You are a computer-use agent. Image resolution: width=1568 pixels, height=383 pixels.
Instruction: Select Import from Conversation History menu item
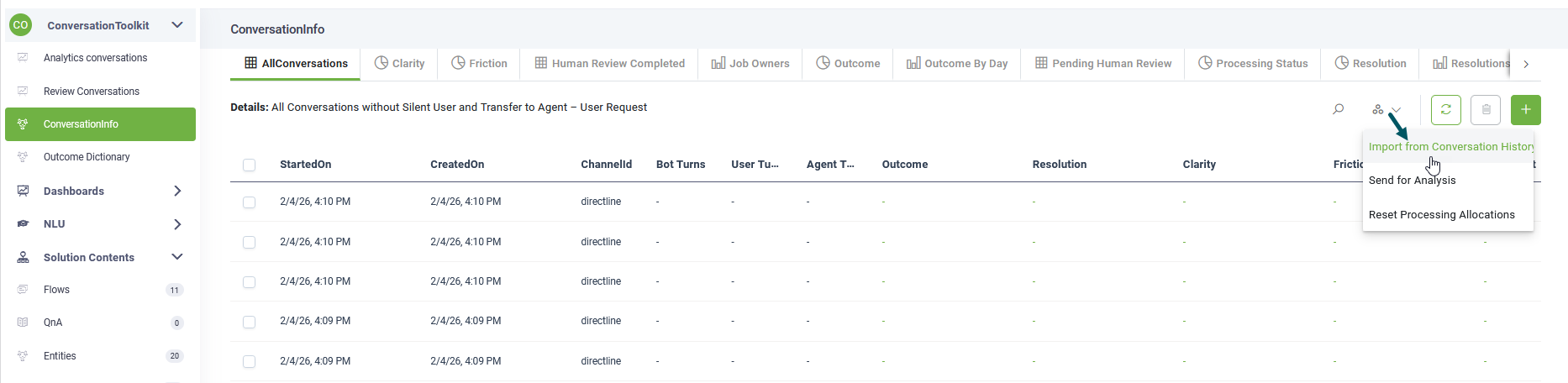tap(1450, 147)
